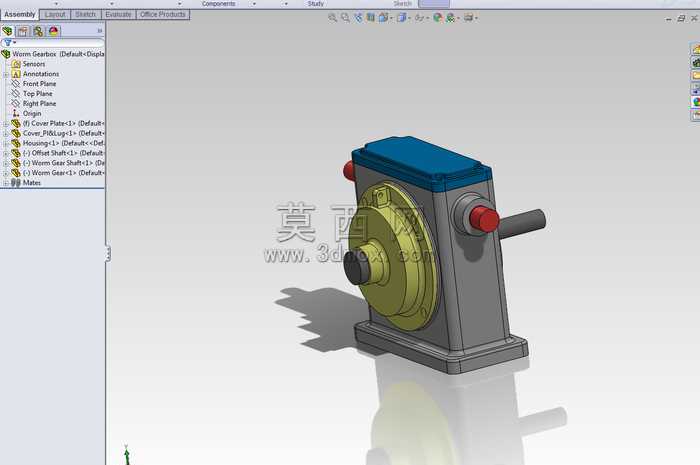Activate the Section View icon

click(x=371, y=18)
